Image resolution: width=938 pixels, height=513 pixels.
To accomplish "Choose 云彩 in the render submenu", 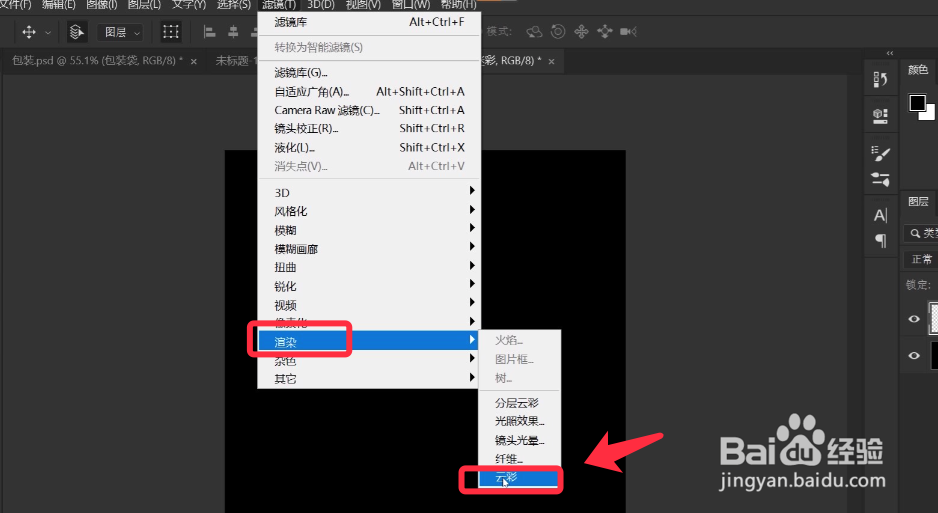I will point(518,478).
